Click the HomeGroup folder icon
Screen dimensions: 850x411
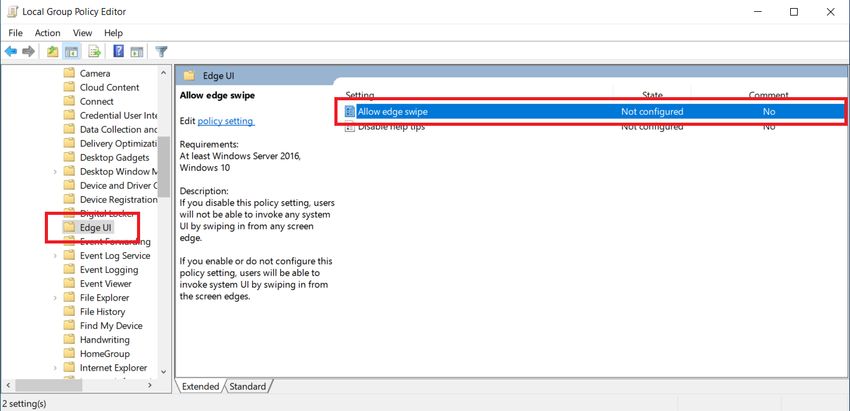(69, 354)
